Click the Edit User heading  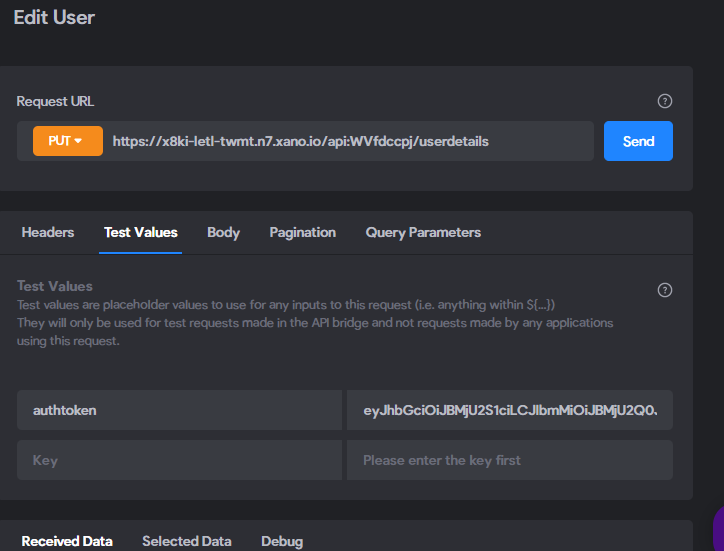[54, 18]
